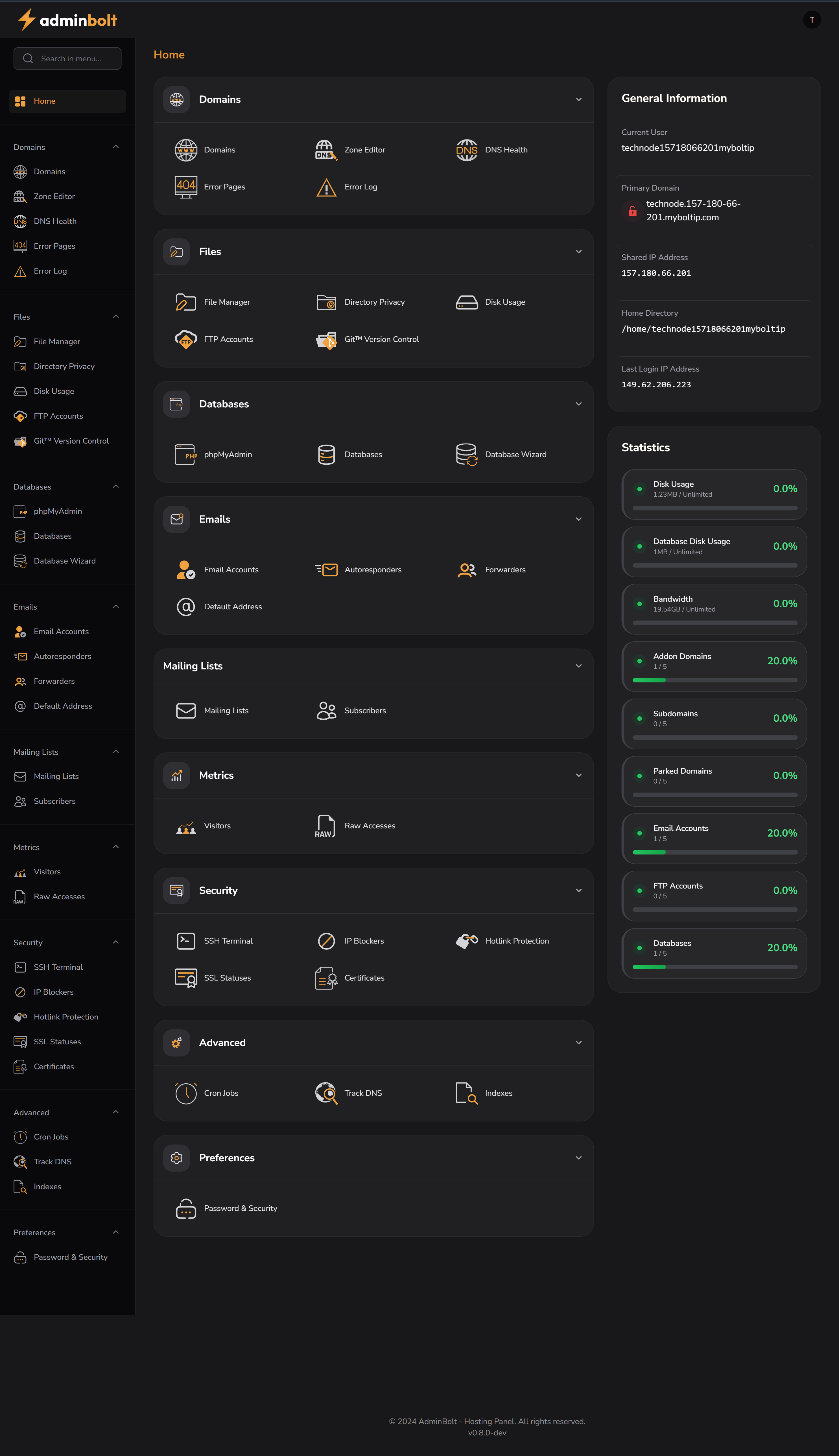Open FTP Accounts management
The height and width of the screenshot is (1456, 839).
(228, 339)
